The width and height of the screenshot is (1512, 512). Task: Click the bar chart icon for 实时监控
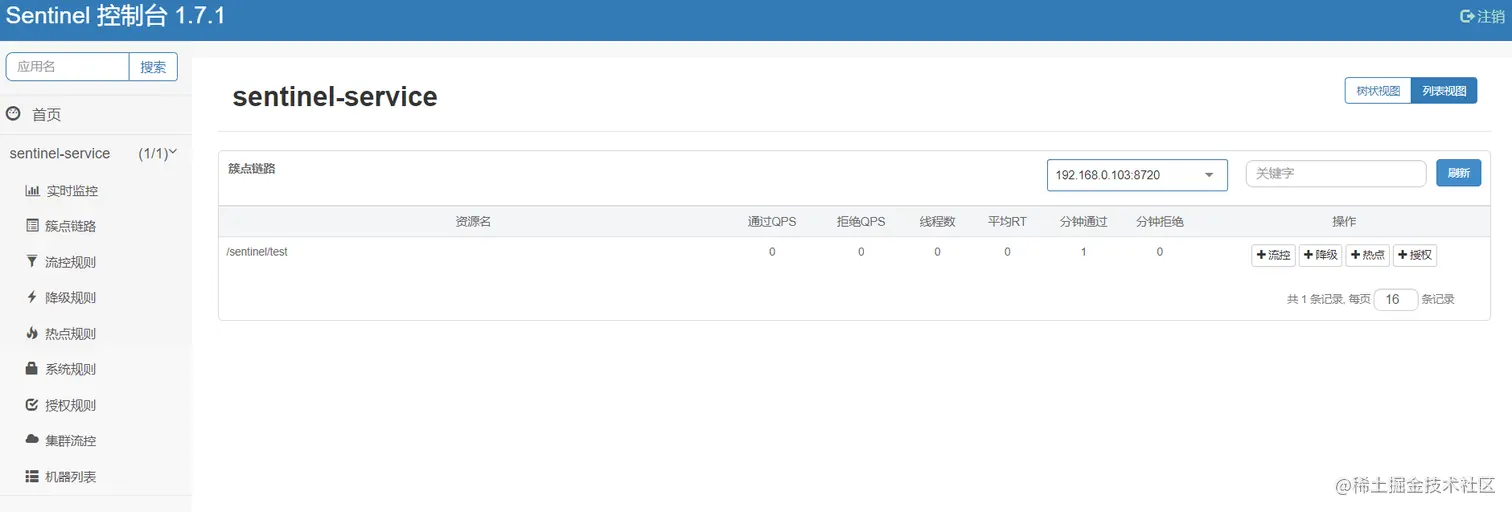(x=32, y=190)
